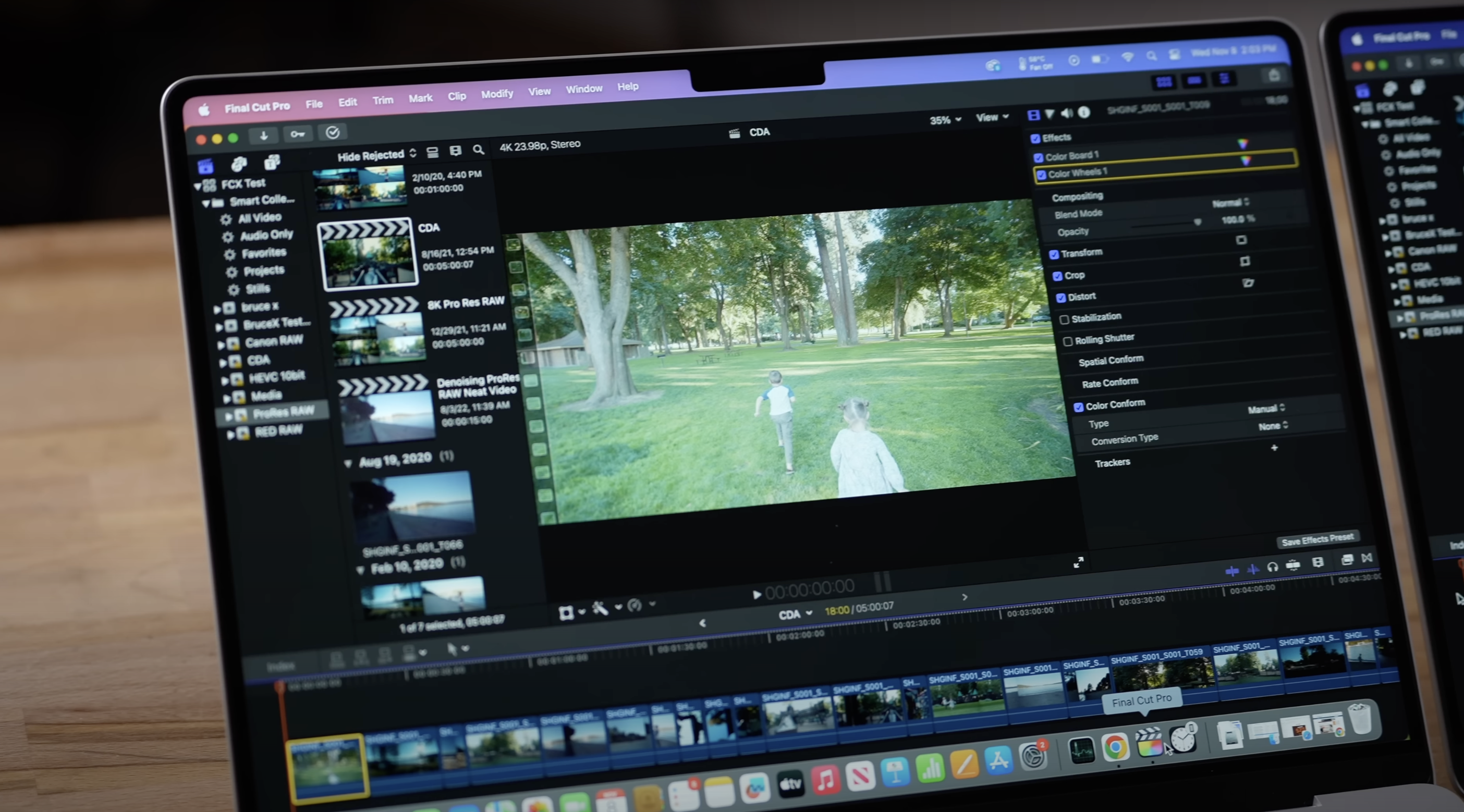Screen dimensions: 1464x812
Task: Open Photos and Audio sidebar icon
Action: point(239,165)
